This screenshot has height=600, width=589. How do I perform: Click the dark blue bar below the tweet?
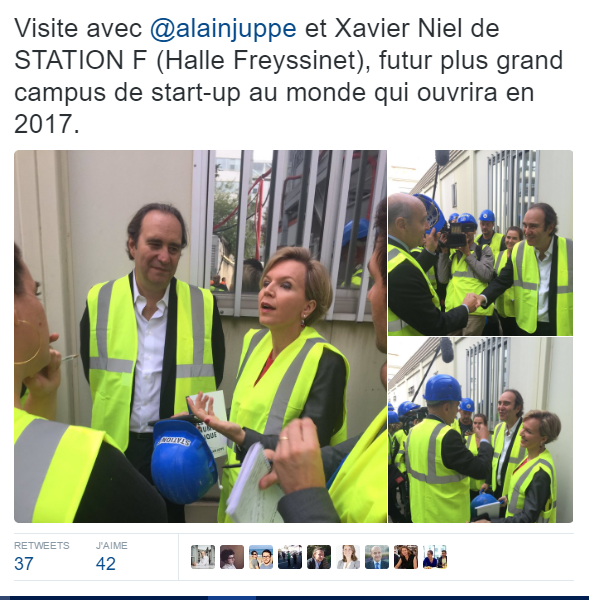(x=294, y=598)
